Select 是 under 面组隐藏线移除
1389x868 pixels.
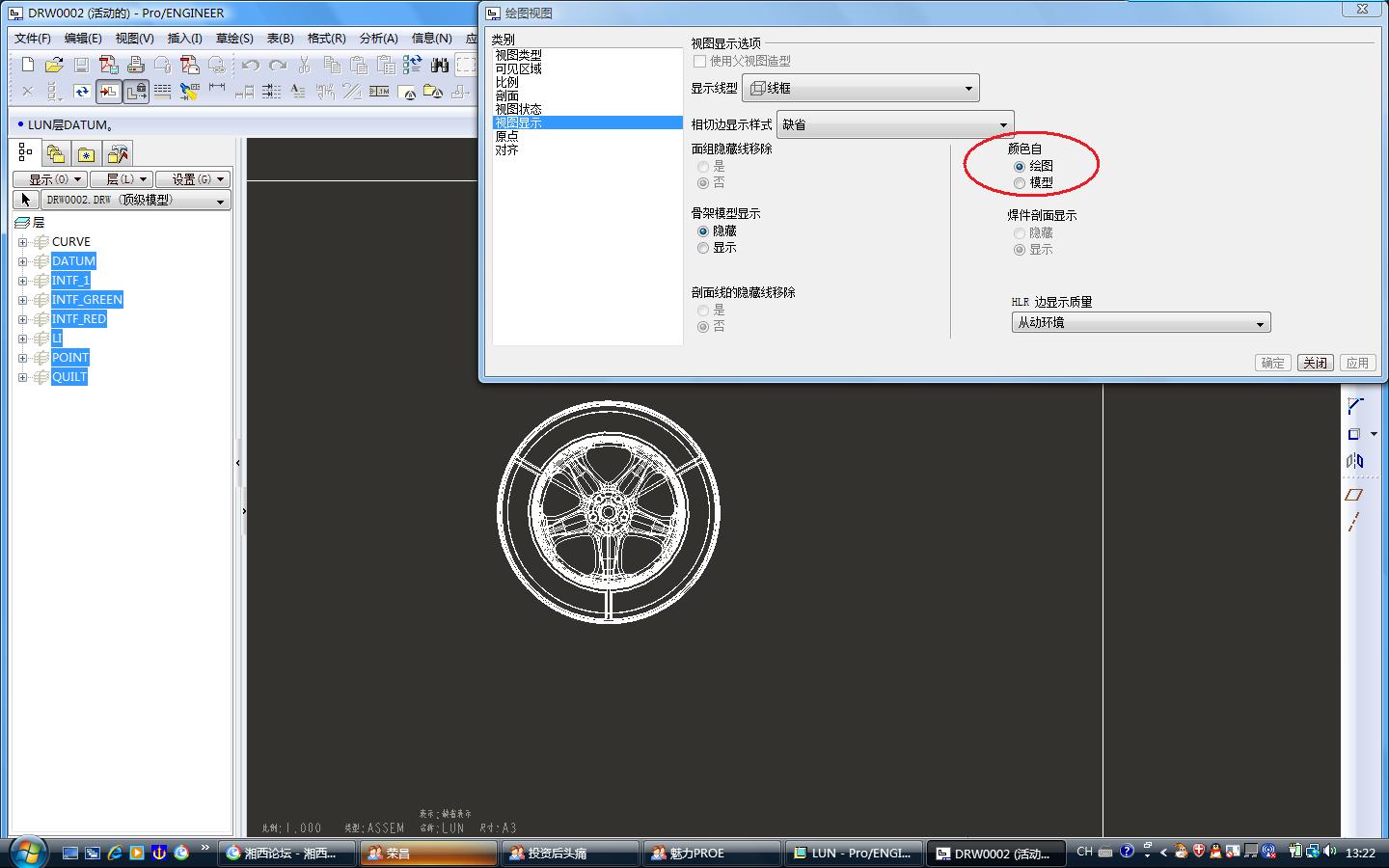pyautogui.click(x=703, y=167)
